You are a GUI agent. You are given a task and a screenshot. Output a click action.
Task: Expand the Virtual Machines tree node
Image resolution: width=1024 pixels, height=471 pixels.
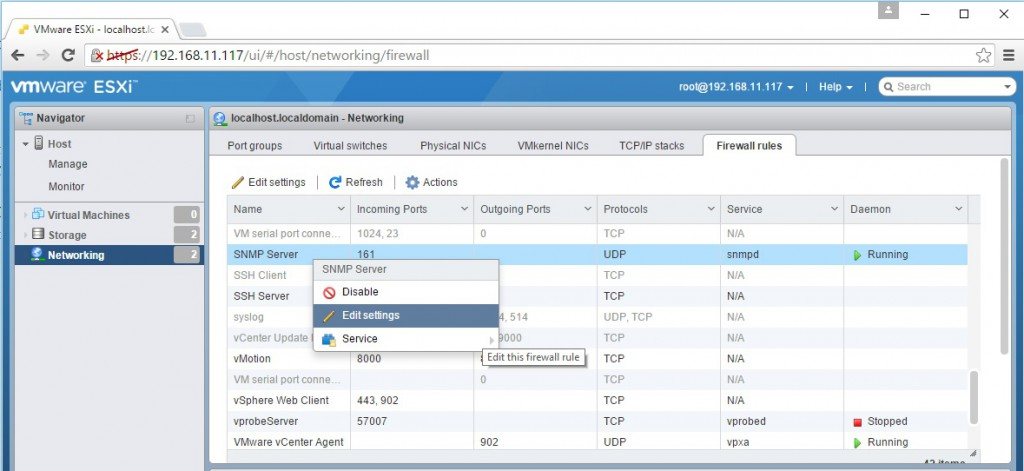pyautogui.click(x=25, y=215)
